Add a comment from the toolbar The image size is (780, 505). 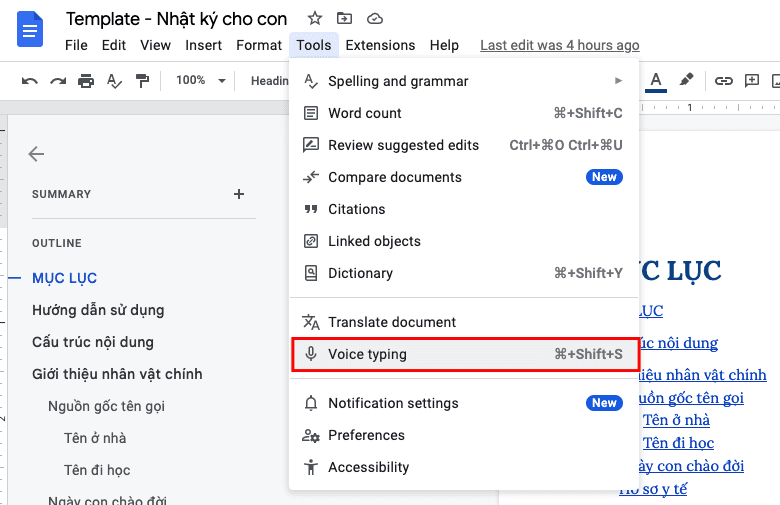click(752, 81)
